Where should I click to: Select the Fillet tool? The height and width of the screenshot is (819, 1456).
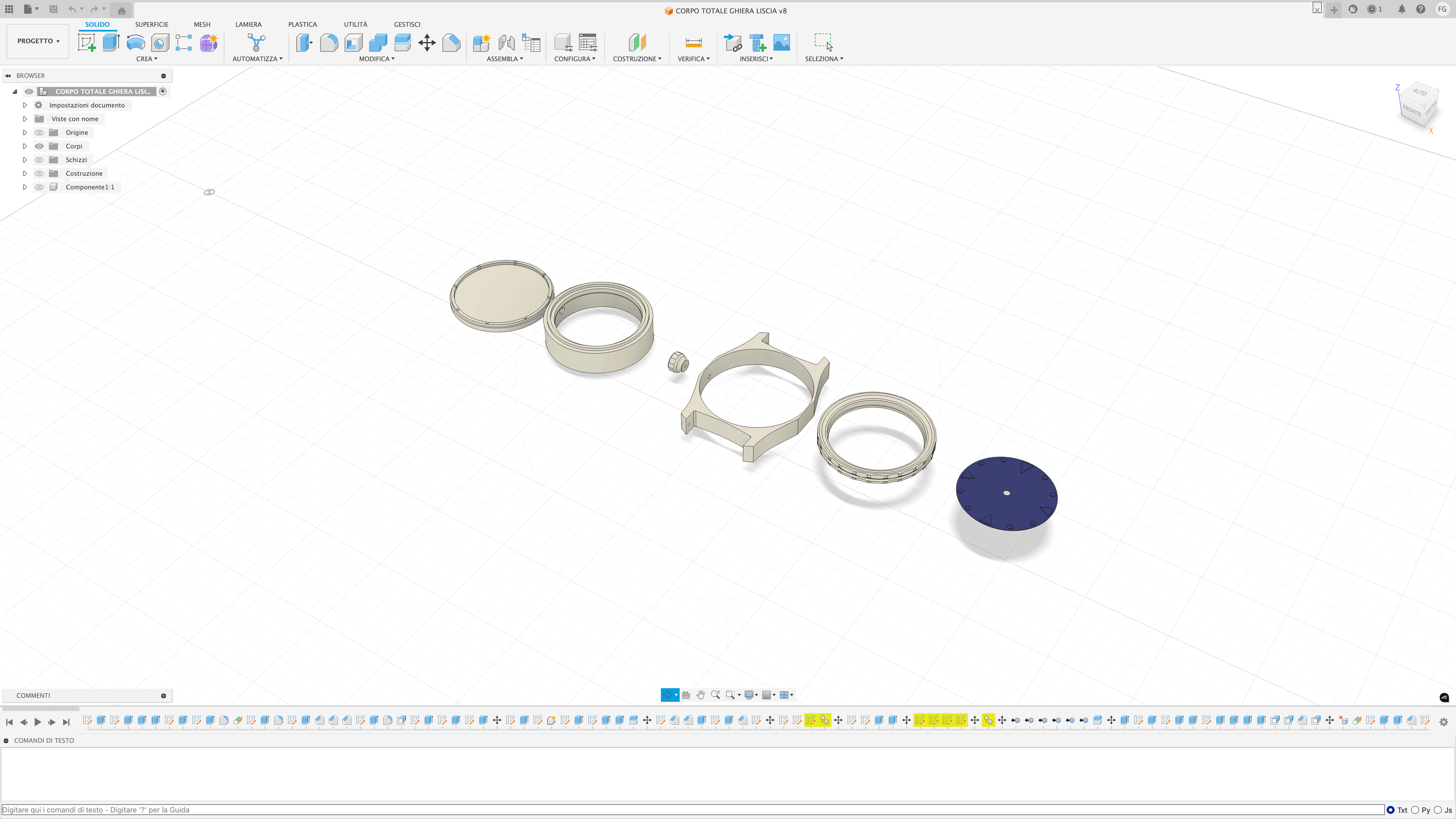coord(329,42)
